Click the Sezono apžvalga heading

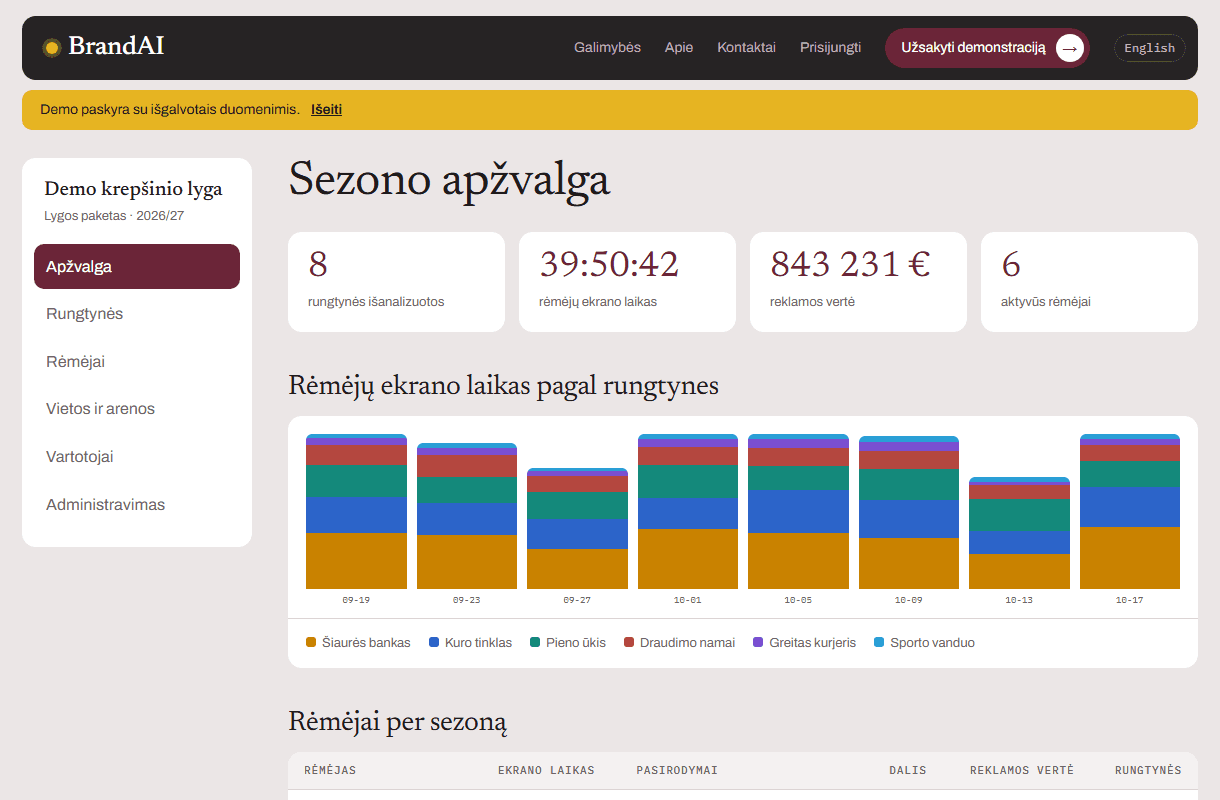tap(449, 182)
